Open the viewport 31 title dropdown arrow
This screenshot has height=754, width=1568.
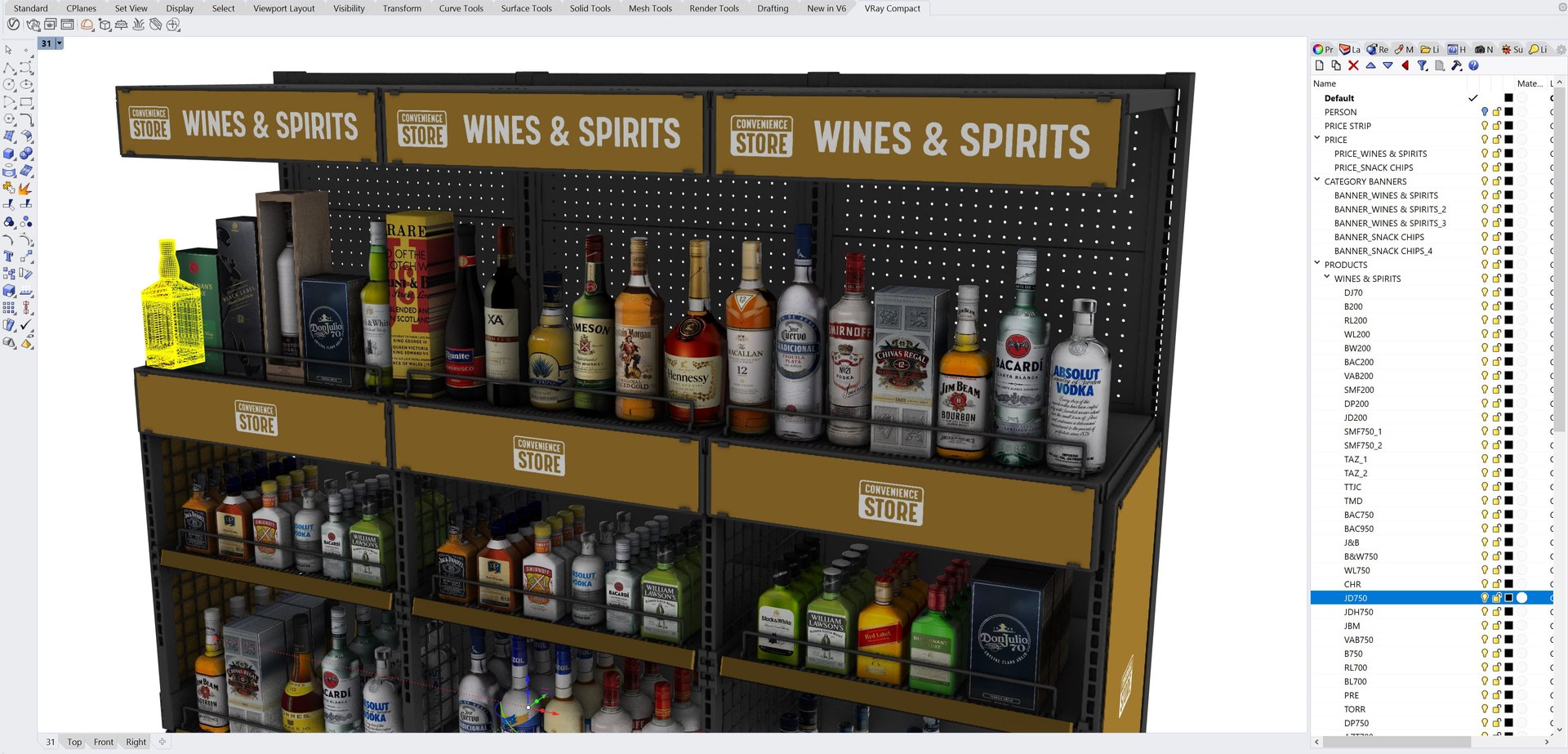pyautogui.click(x=59, y=43)
